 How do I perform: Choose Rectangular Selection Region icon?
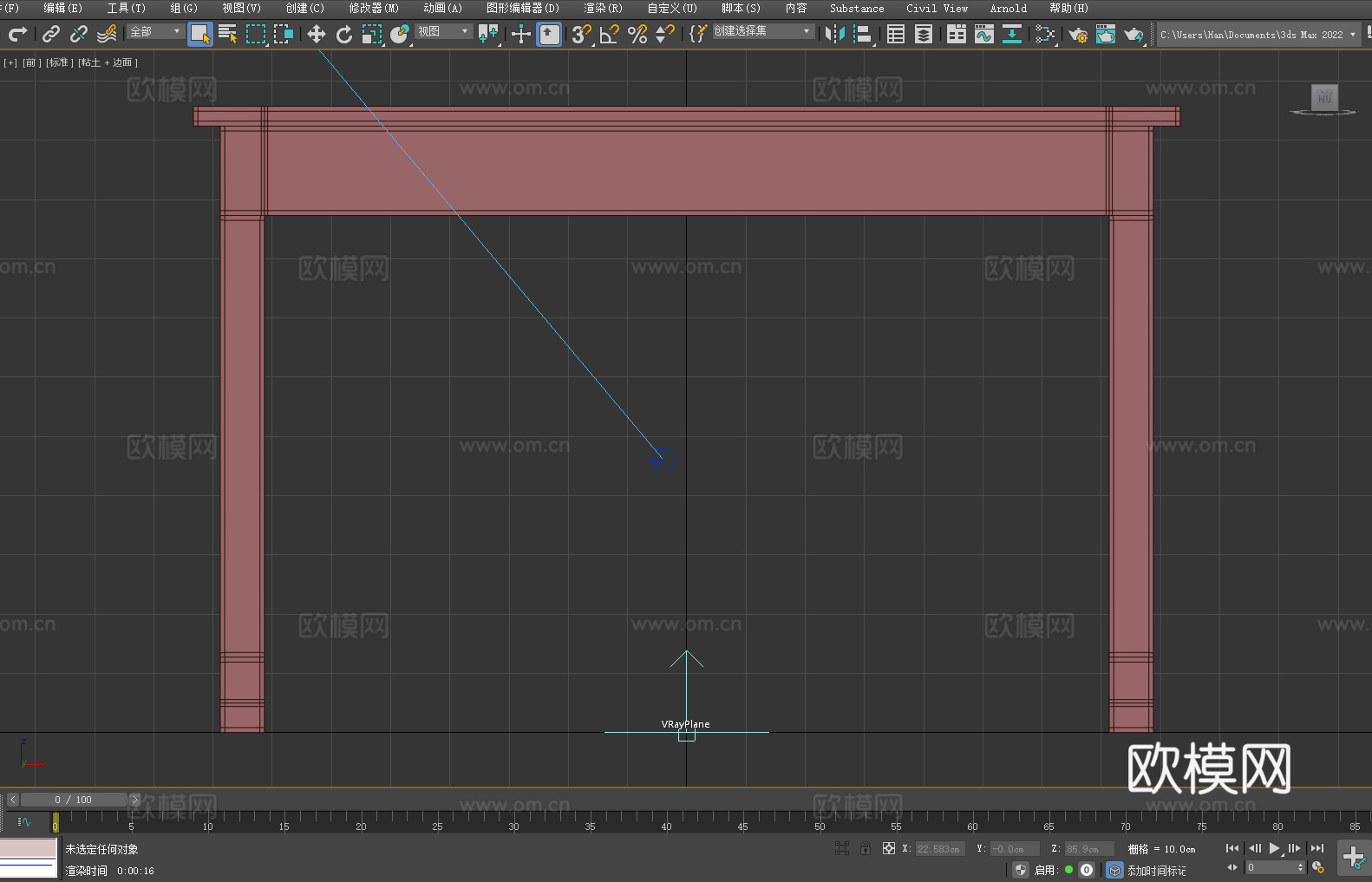tap(256, 34)
